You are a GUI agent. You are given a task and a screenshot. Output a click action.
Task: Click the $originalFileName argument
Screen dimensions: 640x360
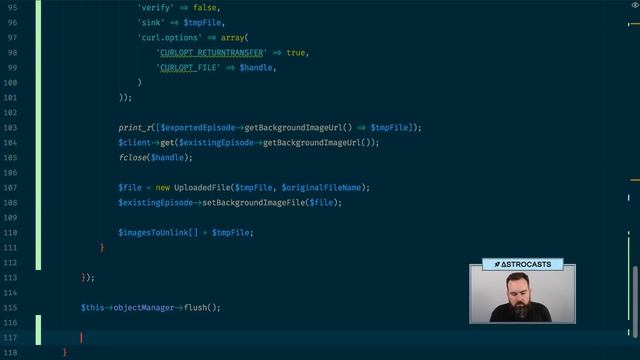pyautogui.click(x=322, y=187)
